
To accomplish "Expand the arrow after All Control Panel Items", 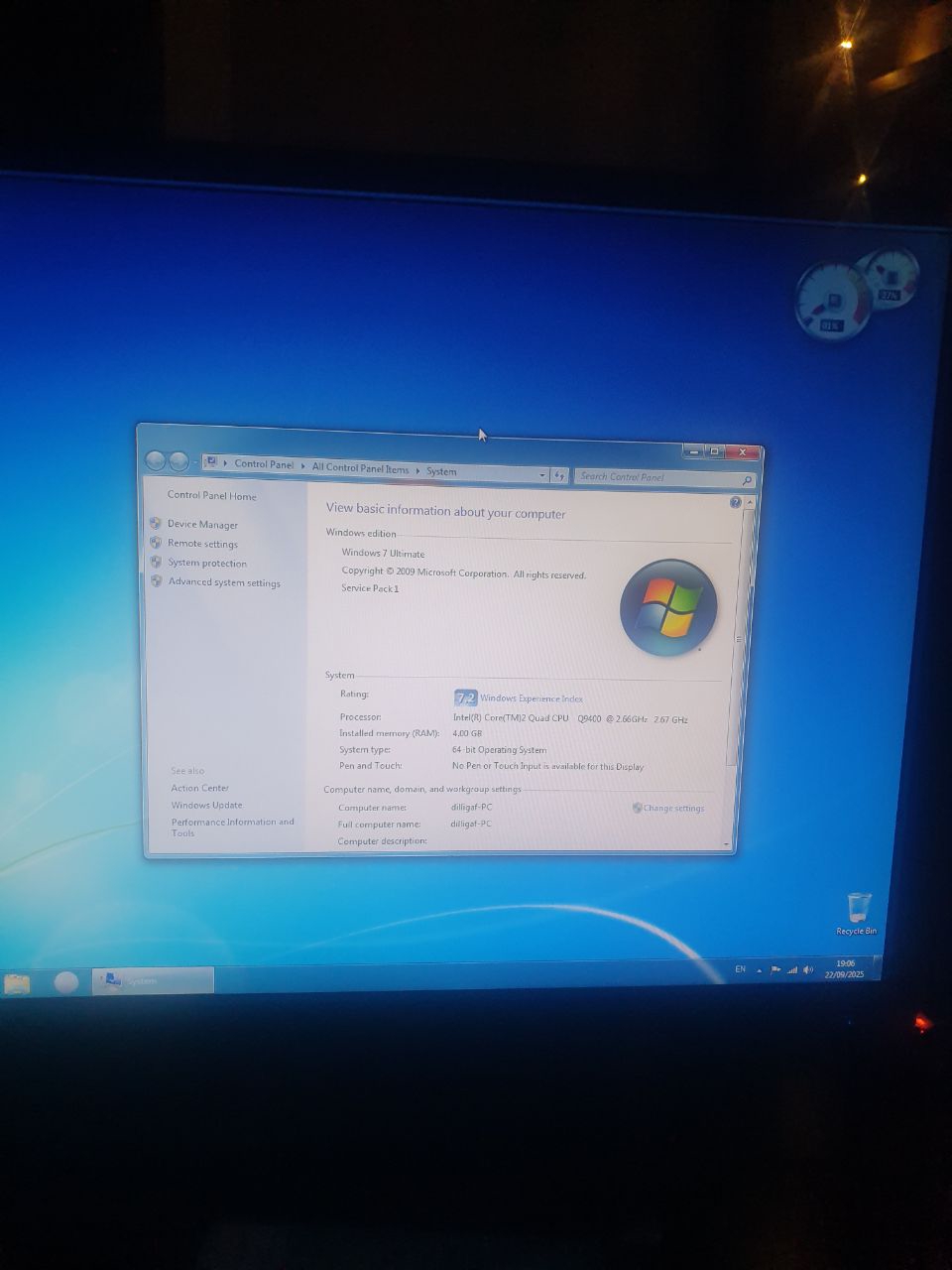I will tap(417, 470).
